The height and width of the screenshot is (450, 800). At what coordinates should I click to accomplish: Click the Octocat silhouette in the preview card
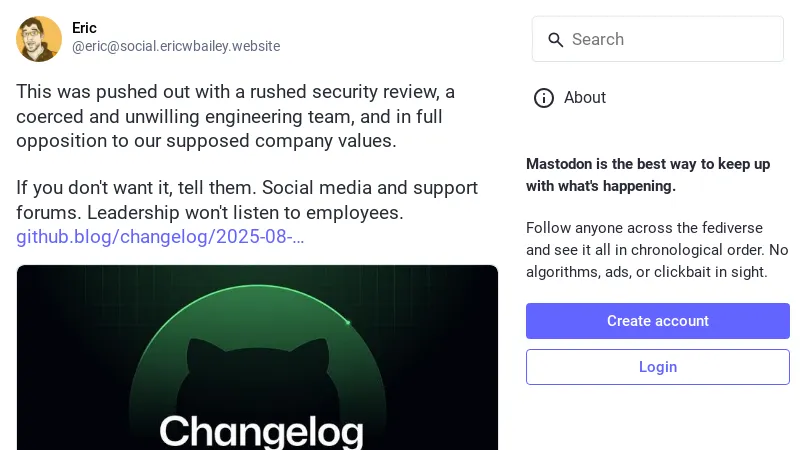258,370
